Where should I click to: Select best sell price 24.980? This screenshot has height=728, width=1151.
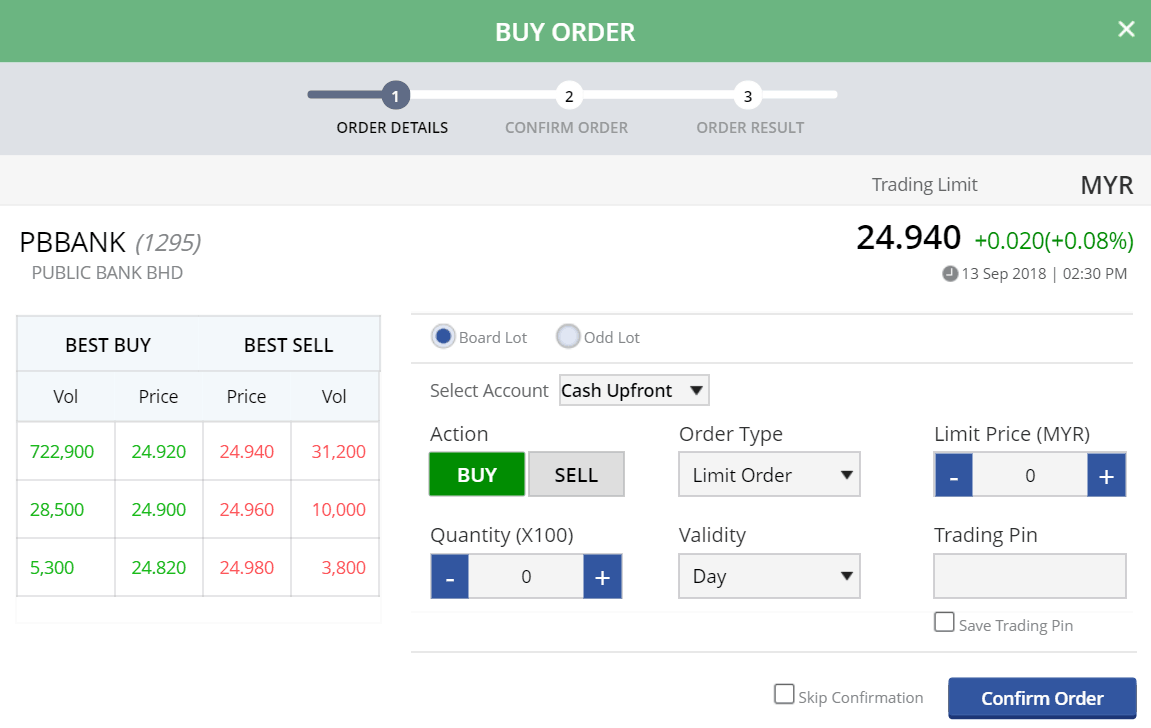(247, 567)
